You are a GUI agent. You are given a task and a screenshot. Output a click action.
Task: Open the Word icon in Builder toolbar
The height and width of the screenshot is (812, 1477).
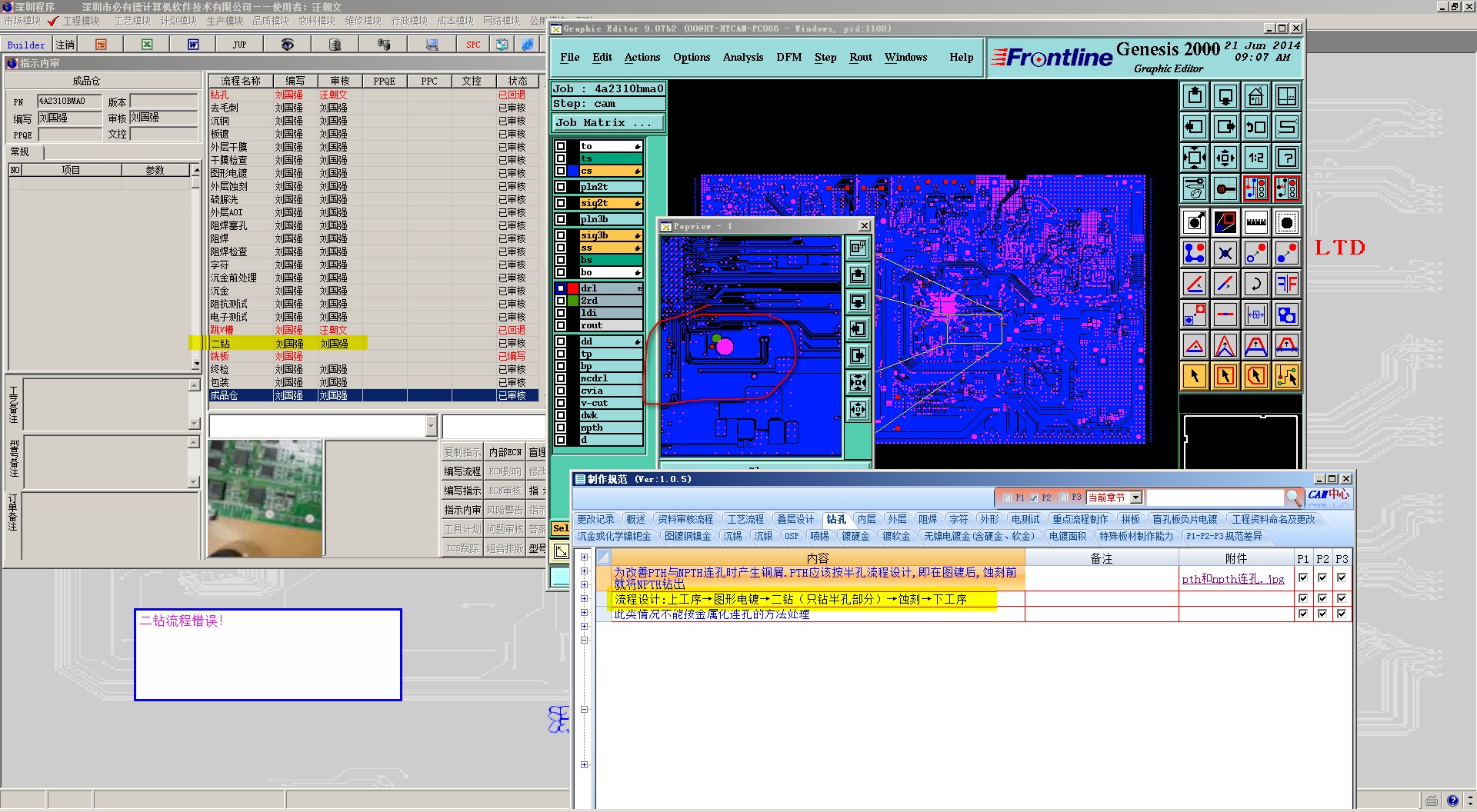click(x=193, y=45)
